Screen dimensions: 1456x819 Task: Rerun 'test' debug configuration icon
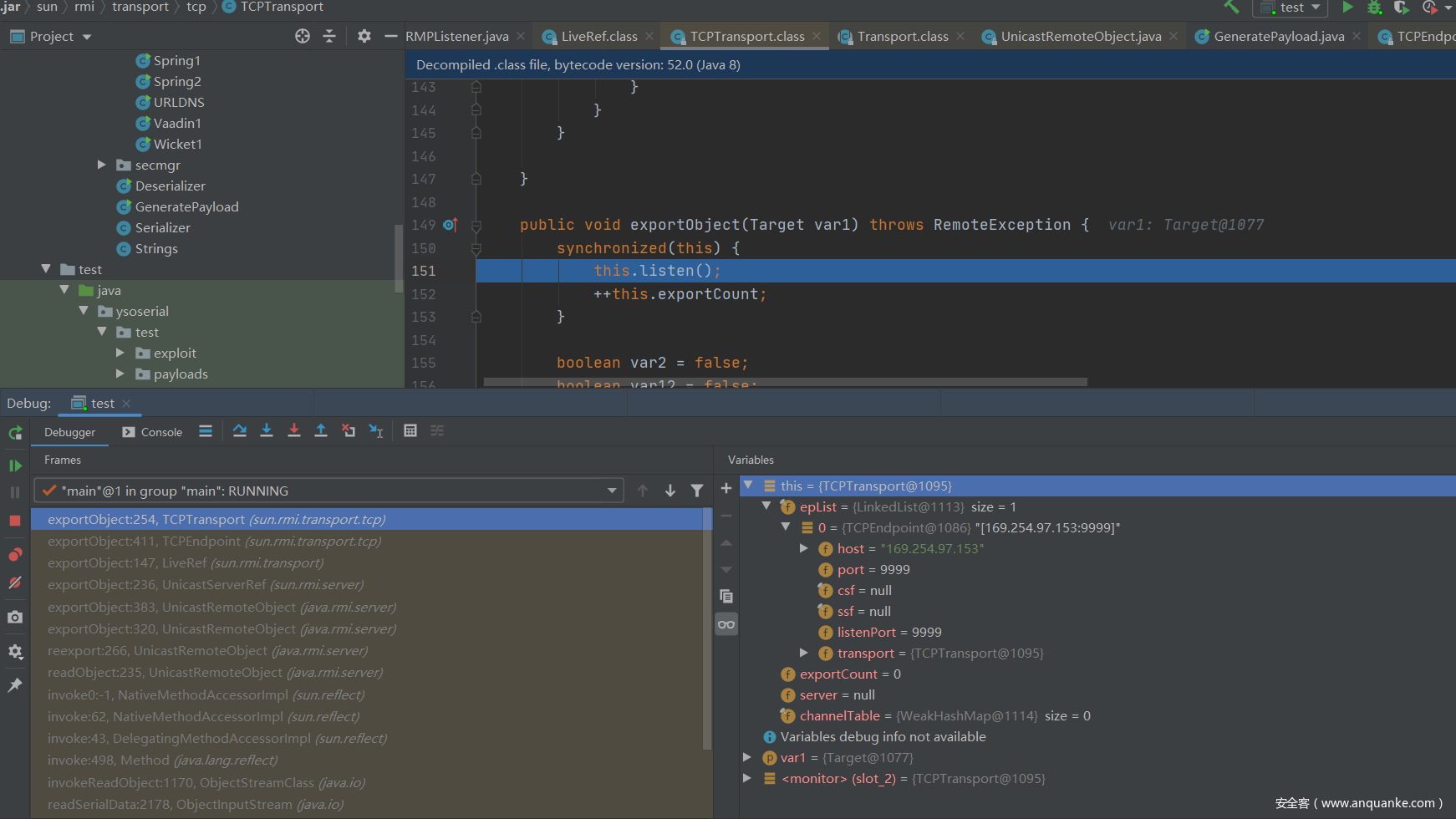15,433
